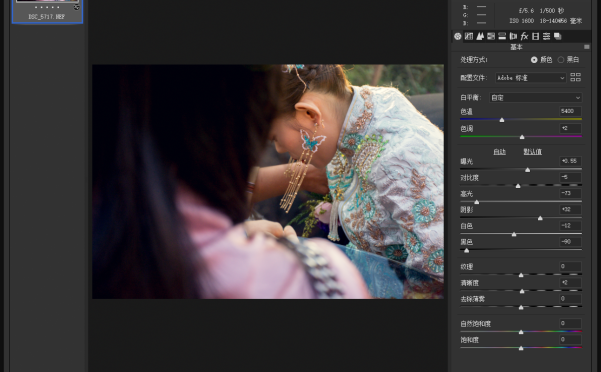Click the 对比度 contrast slider handle
Image resolution: width=601 pixels, height=372 pixels.
518,186
